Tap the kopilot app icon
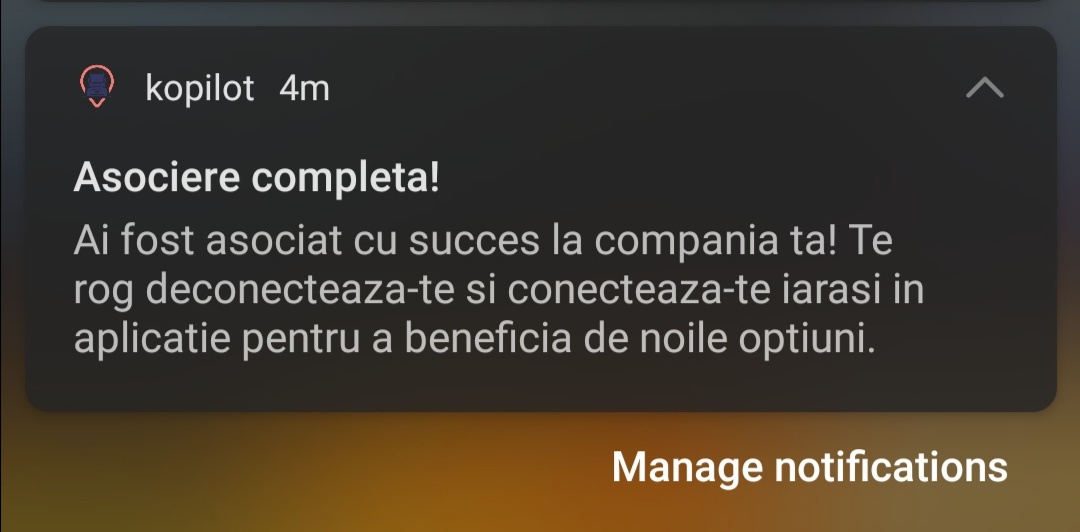 pyautogui.click(x=97, y=88)
